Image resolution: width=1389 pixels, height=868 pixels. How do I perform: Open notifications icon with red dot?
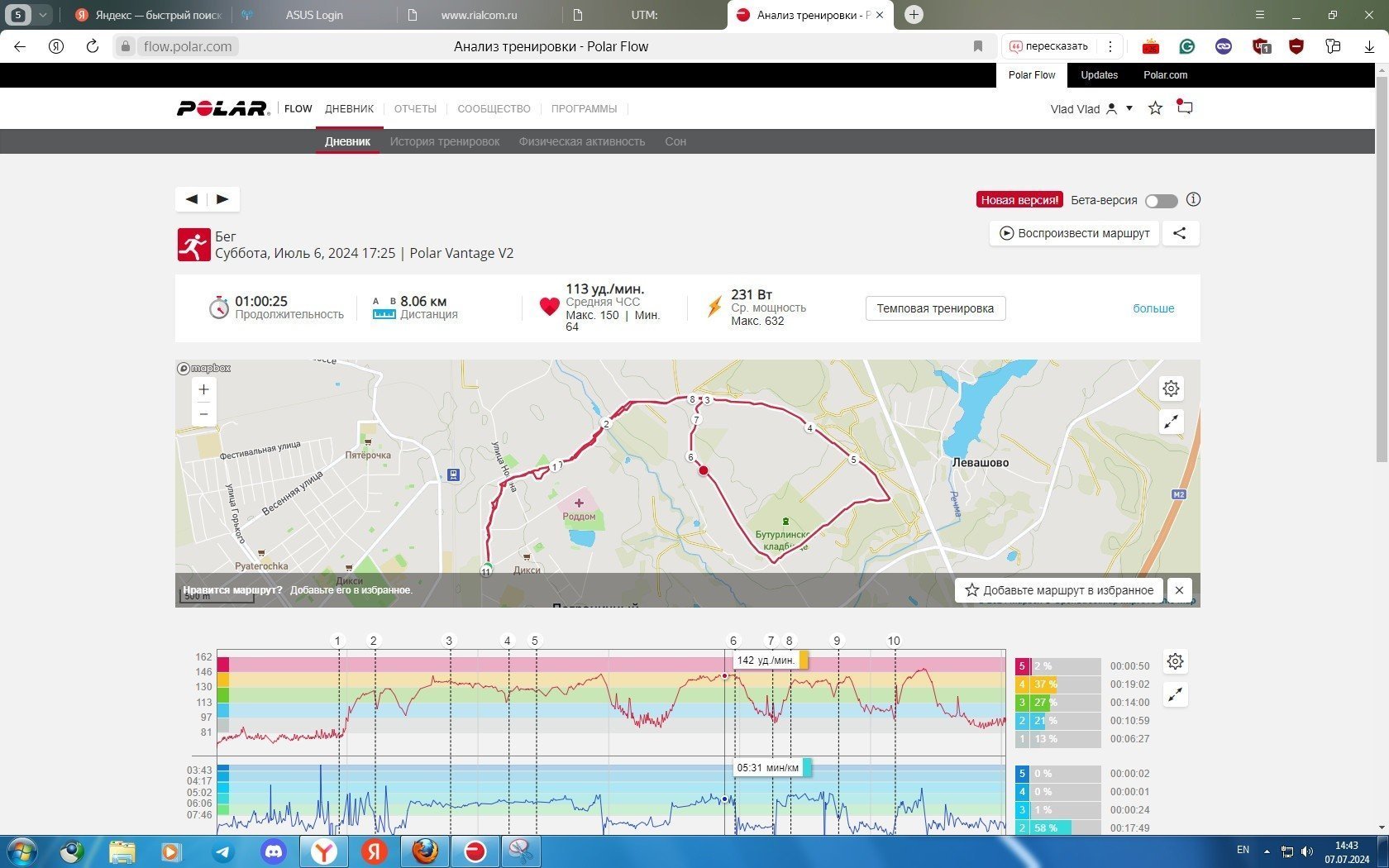point(1185,107)
